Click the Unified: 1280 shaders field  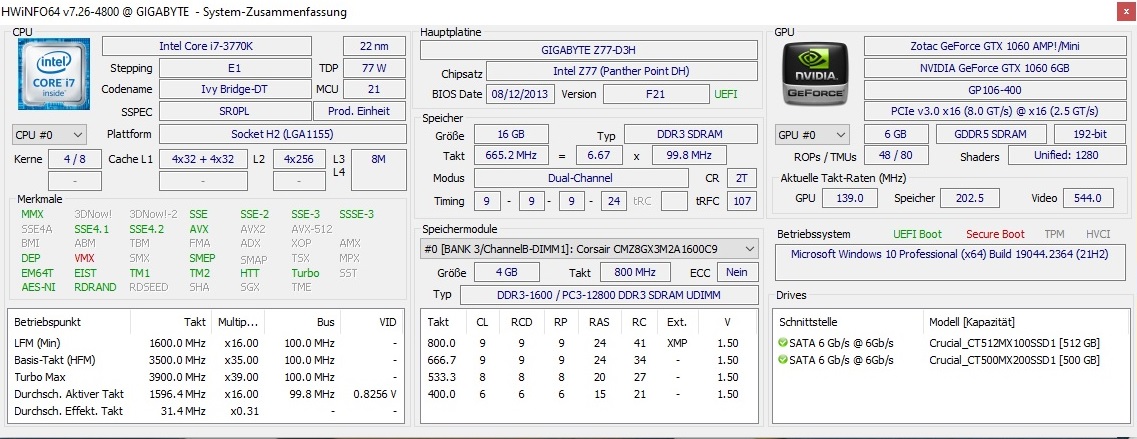coord(1067,155)
